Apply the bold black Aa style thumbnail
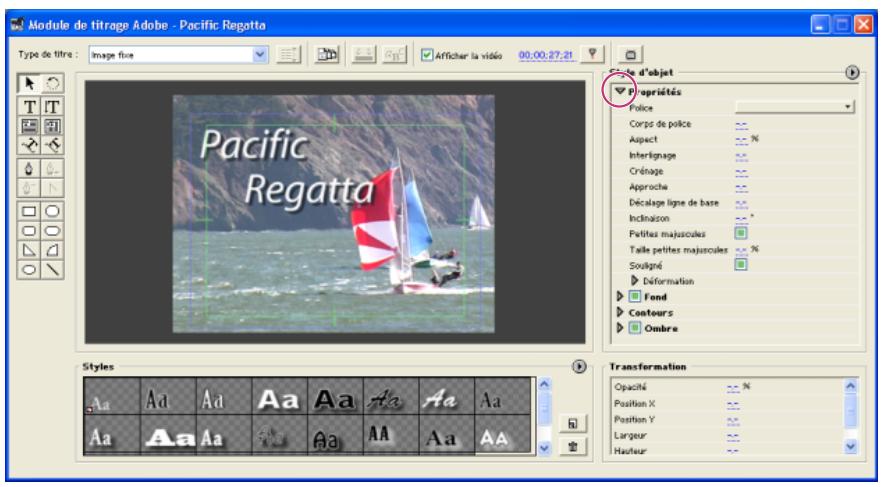Screen dimensions: 884x487 coord(335,396)
